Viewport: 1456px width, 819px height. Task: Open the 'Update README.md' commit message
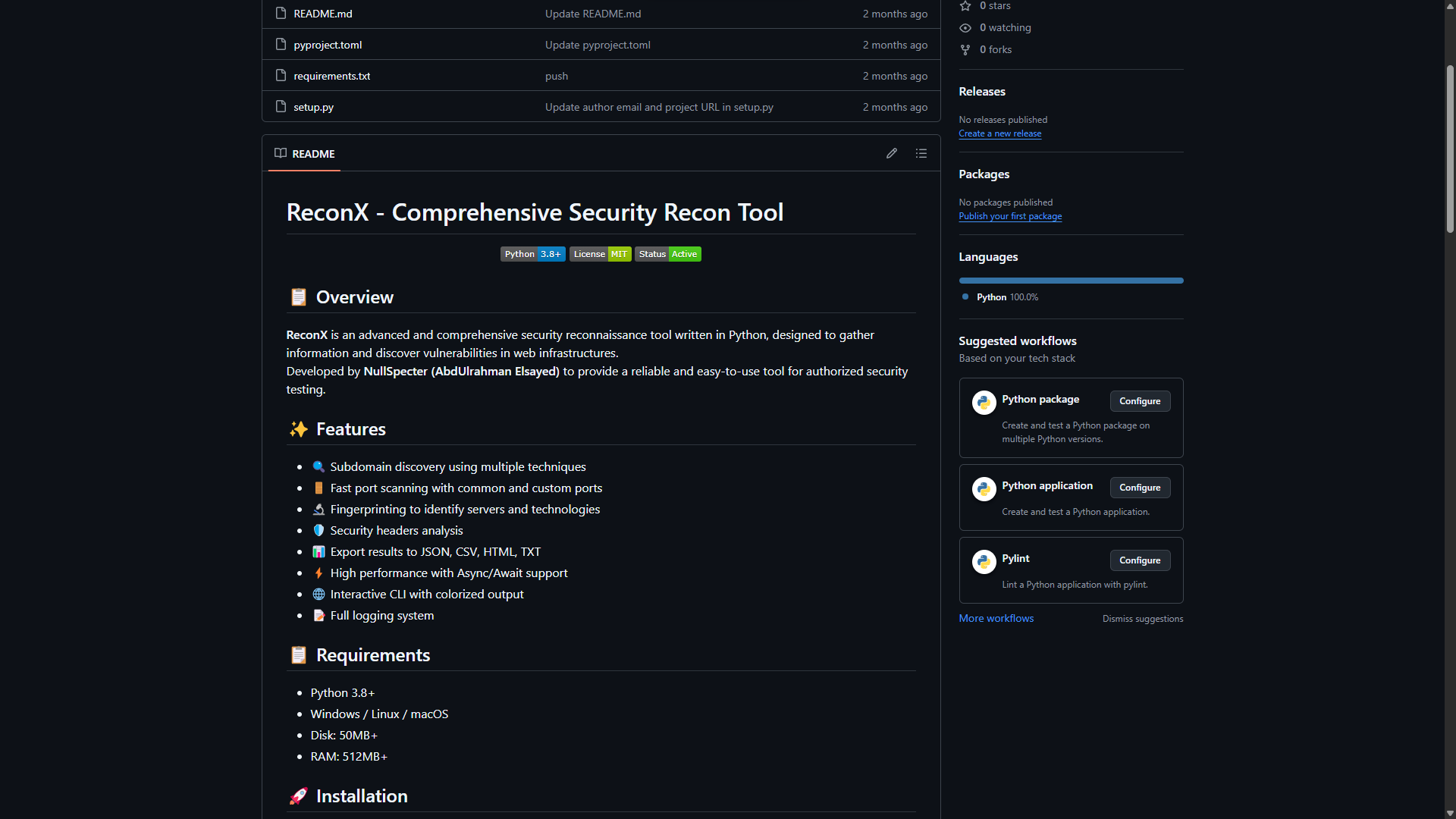tap(592, 14)
